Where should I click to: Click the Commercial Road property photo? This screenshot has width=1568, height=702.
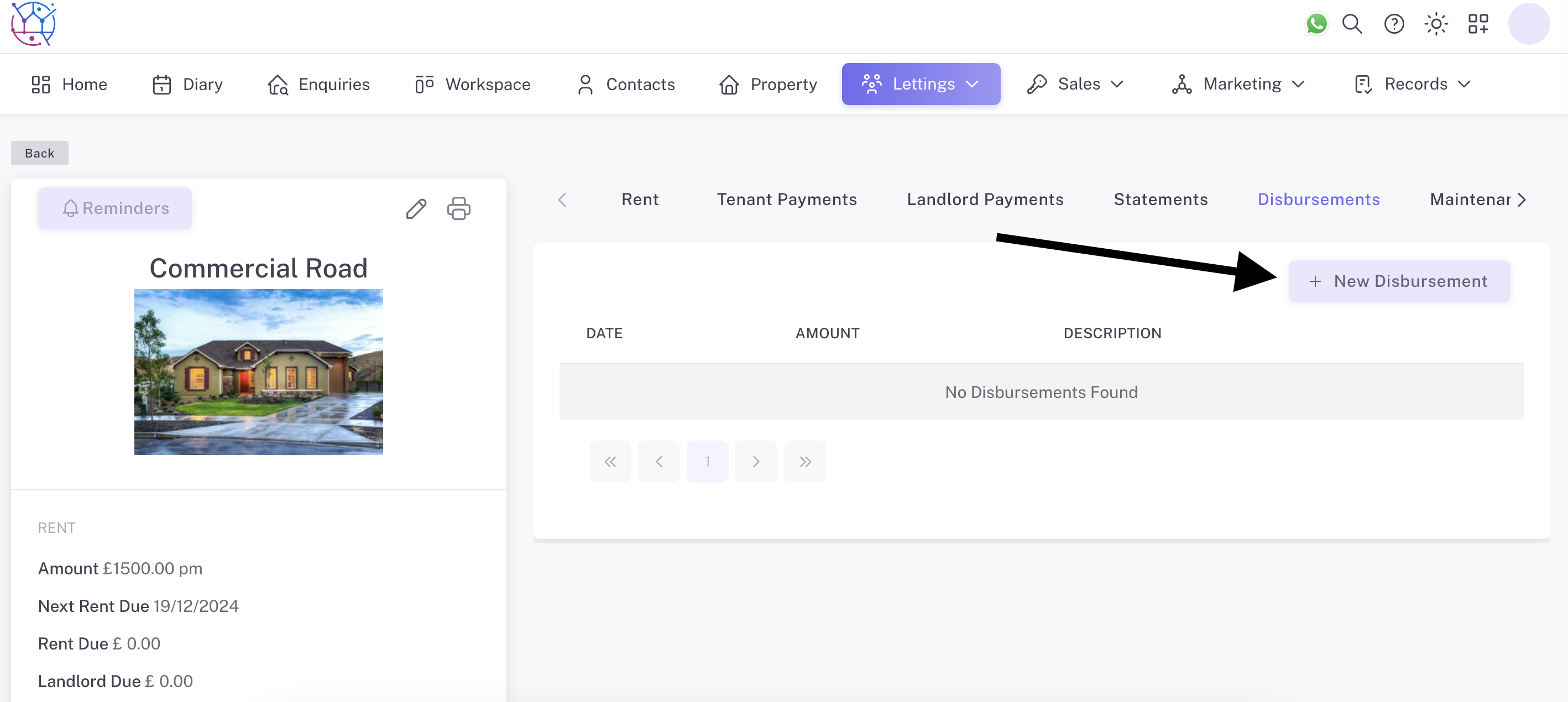pos(258,371)
